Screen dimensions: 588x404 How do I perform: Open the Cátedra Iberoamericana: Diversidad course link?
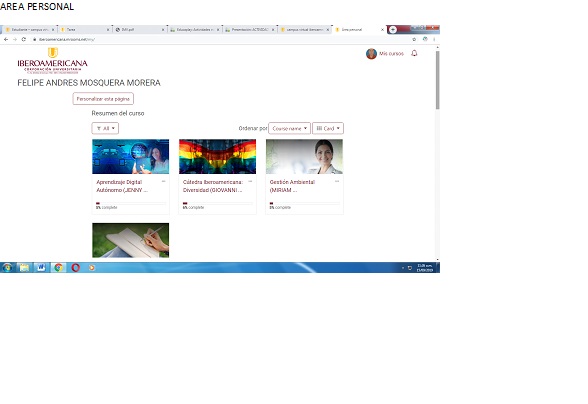point(213,186)
